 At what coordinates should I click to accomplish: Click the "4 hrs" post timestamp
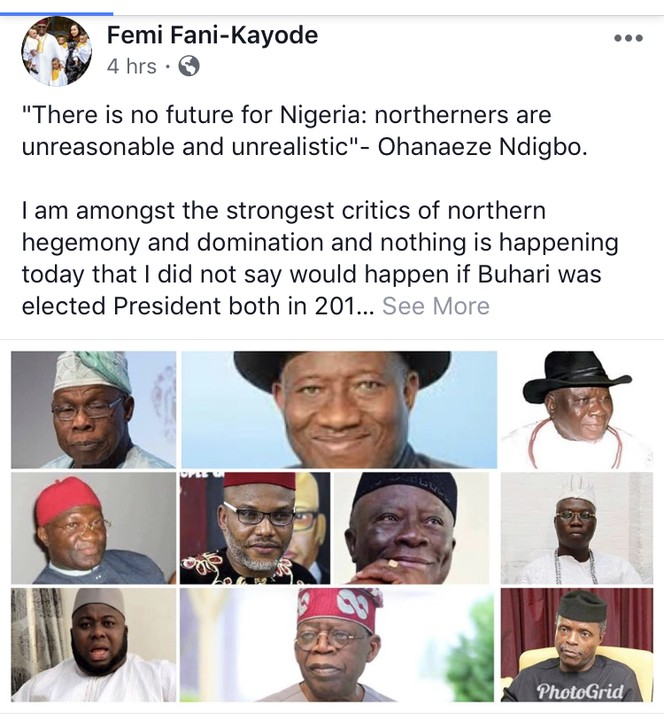click(x=132, y=67)
